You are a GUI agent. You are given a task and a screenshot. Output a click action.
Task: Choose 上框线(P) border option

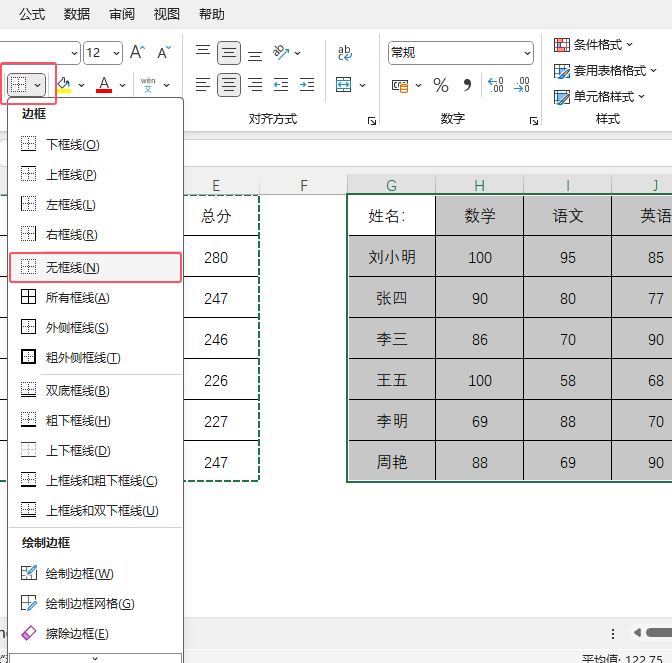pos(95,174)
